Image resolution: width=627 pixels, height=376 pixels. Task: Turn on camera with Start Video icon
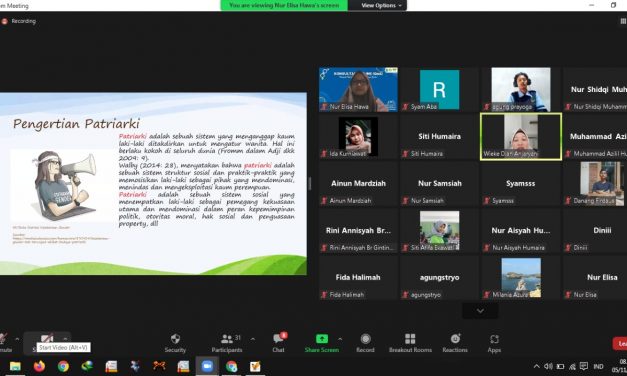(47, 339)
